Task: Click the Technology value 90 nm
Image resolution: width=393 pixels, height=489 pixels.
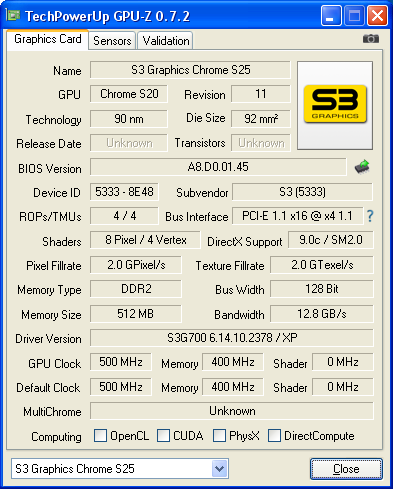Action: coord(129,119)
